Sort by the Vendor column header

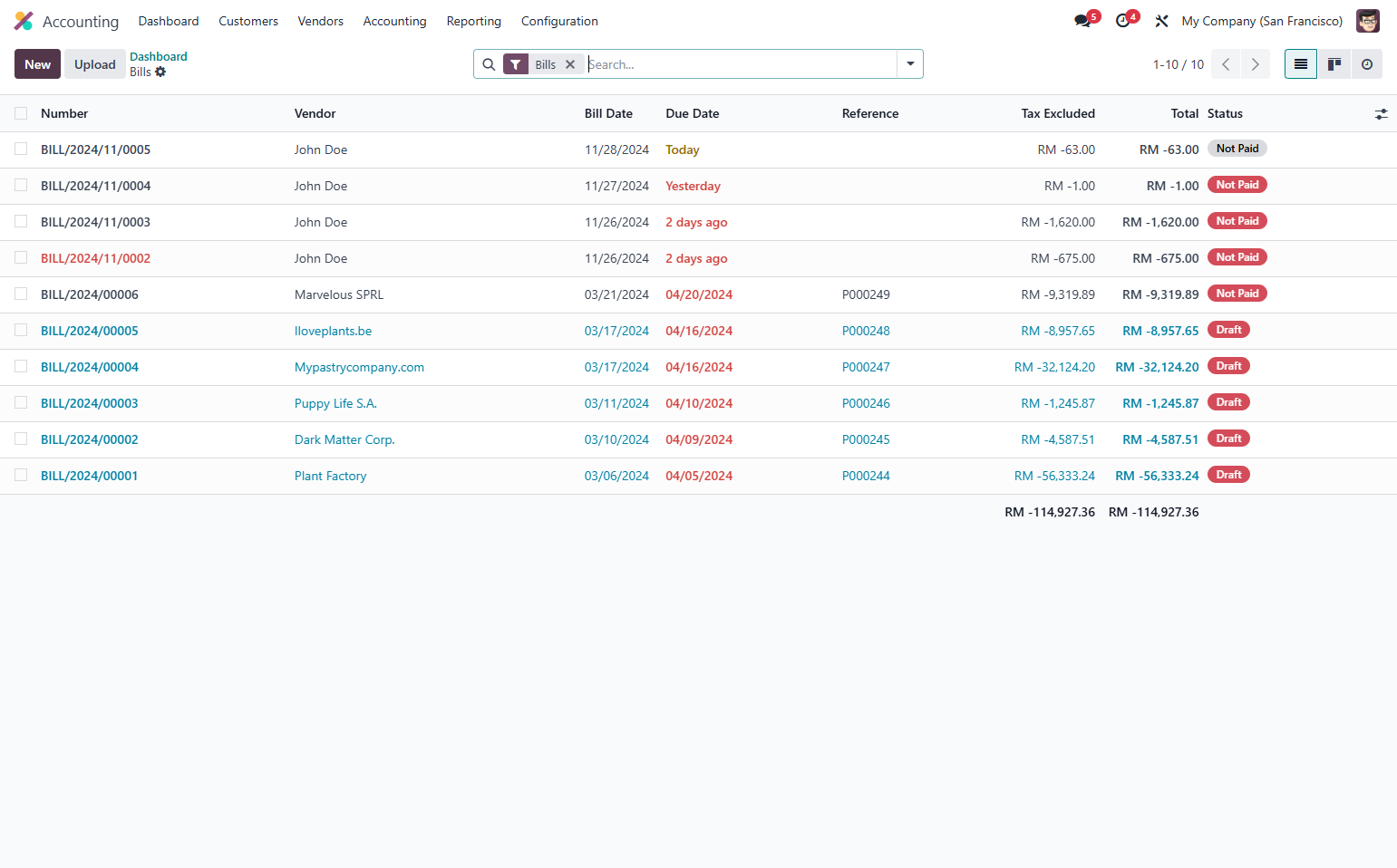[315, 113]
